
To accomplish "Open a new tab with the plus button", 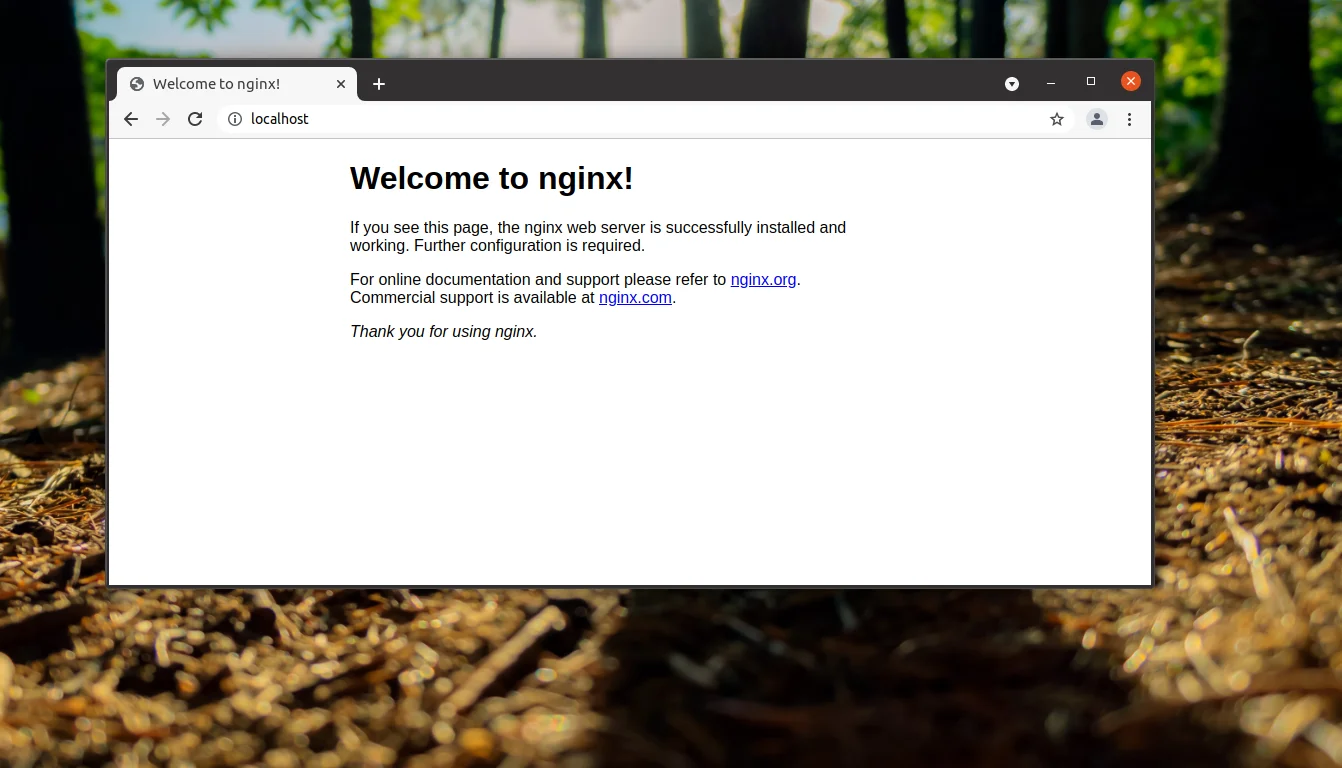I will (378, 85).
